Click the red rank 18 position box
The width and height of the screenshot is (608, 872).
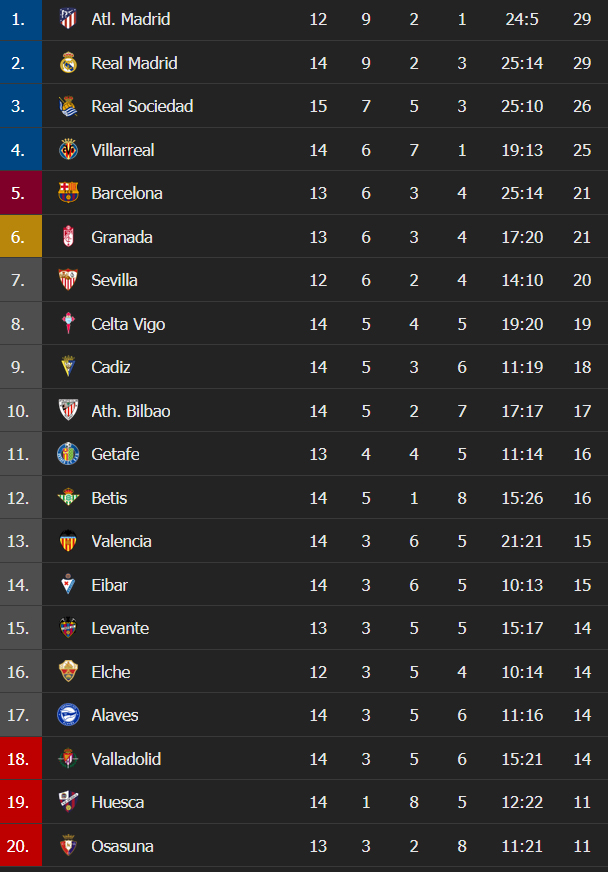[20, 759]
